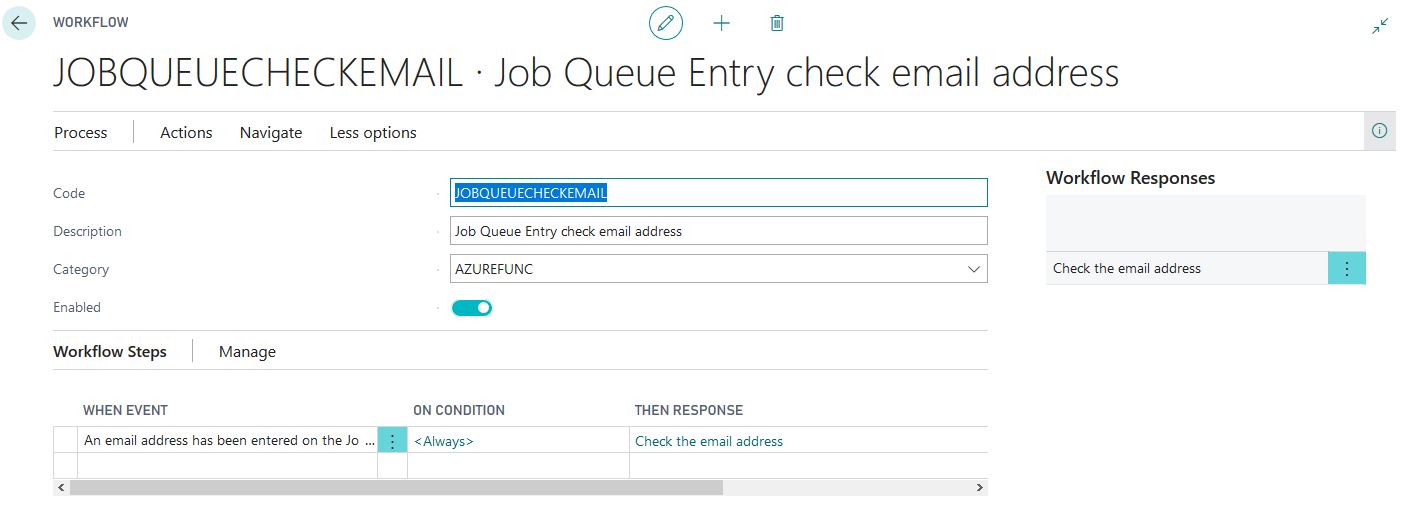Open three-dot menu beside workflow step event

click(x=392, y=441)
